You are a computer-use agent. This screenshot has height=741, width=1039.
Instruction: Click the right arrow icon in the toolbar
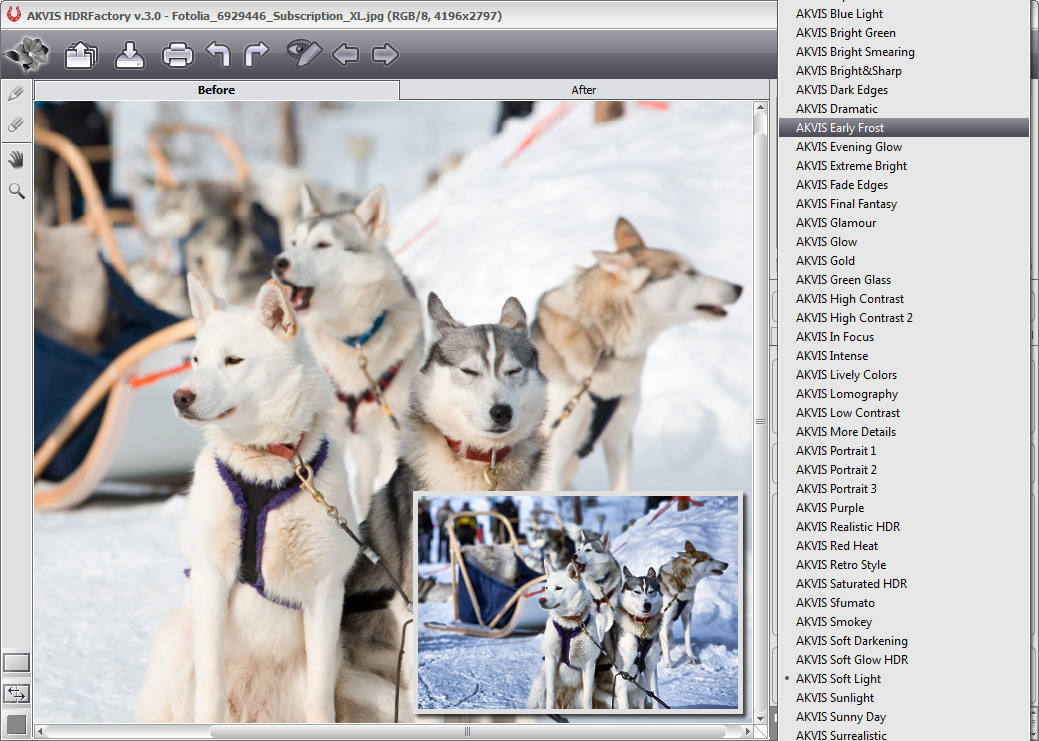(385, 54)
